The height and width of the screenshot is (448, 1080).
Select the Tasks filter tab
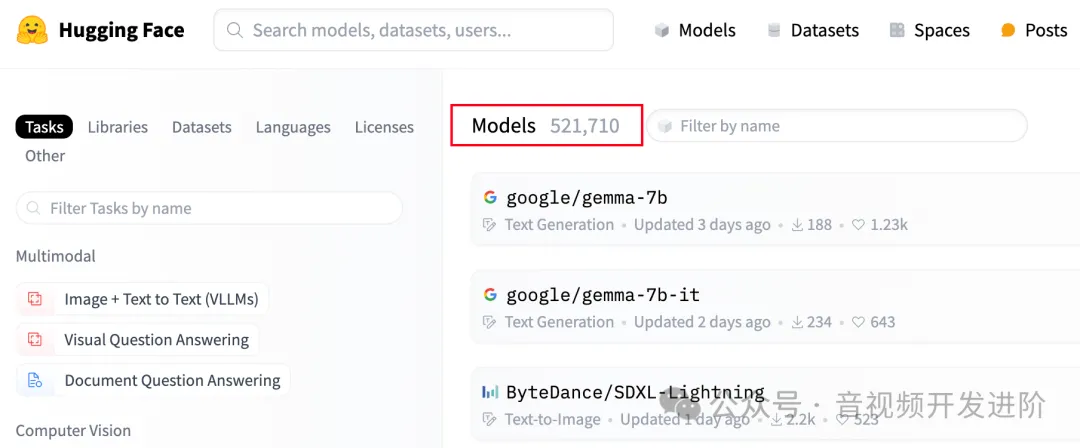(44, 127)
